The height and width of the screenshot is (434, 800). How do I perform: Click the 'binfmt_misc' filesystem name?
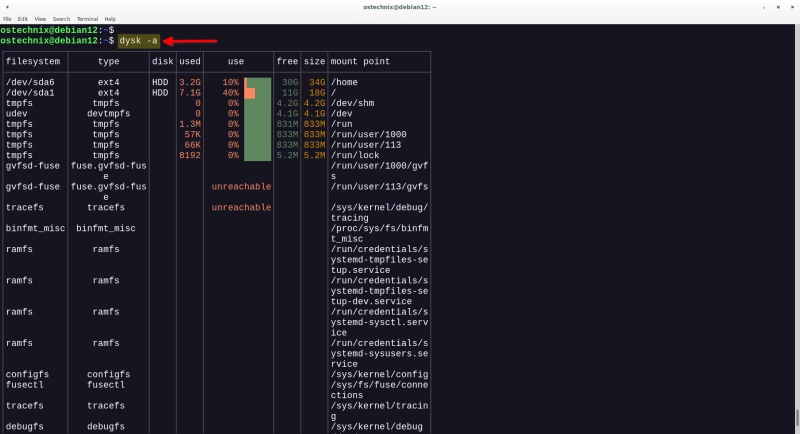pyautogui.click(x=35, y=228)
